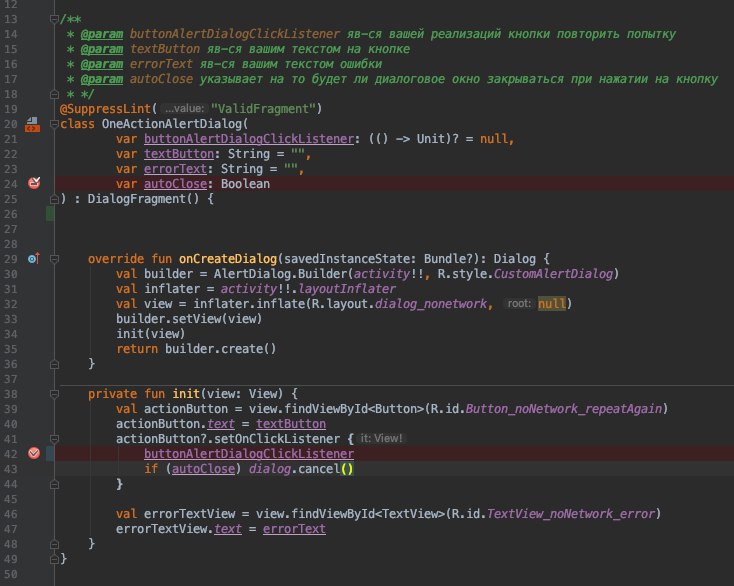Collapse the onCreateDialog function fold marker
The height and width of the screenshot is (586, 734).
coord(54,259)
